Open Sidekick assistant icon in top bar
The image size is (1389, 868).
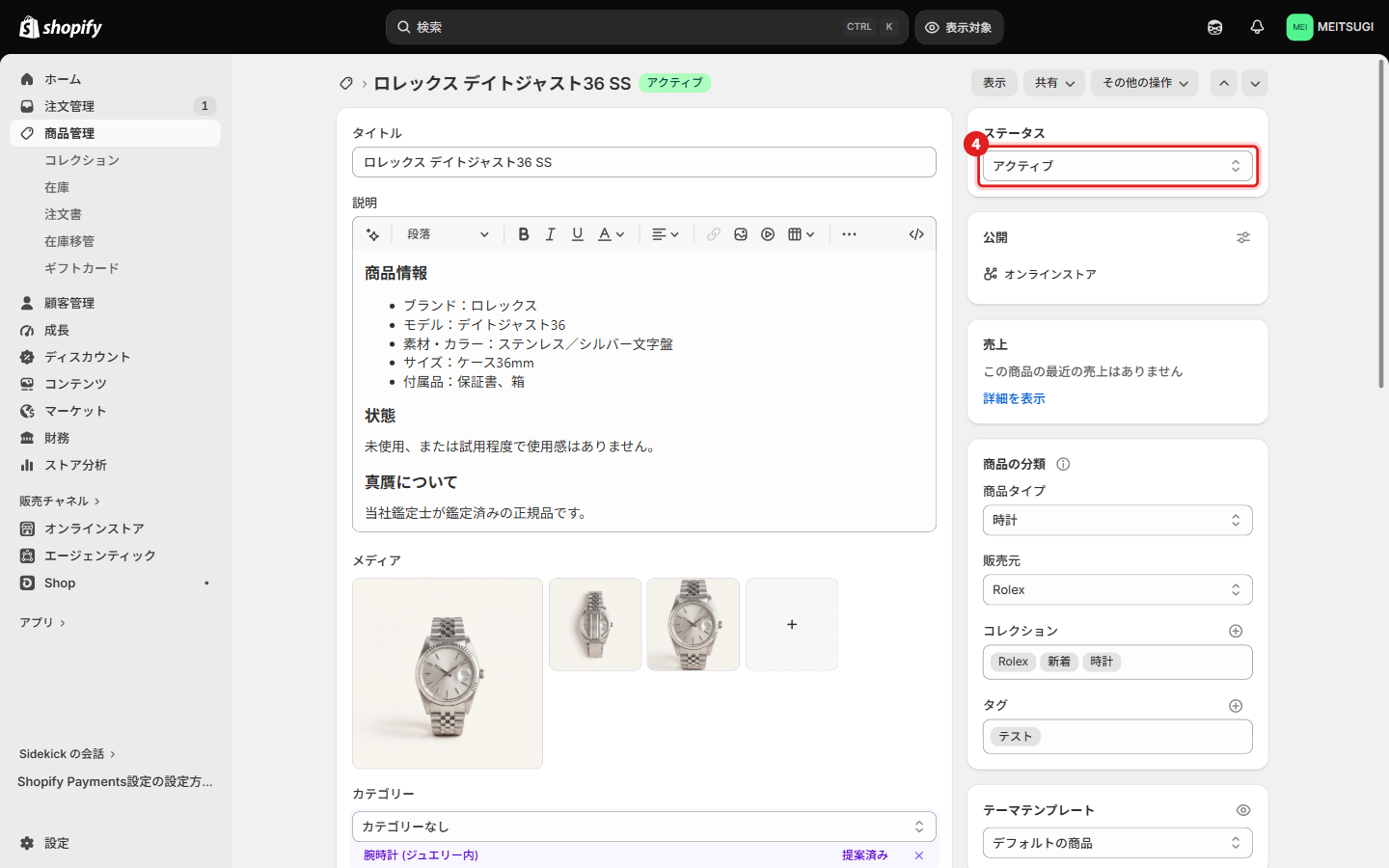pos(1214,27)
